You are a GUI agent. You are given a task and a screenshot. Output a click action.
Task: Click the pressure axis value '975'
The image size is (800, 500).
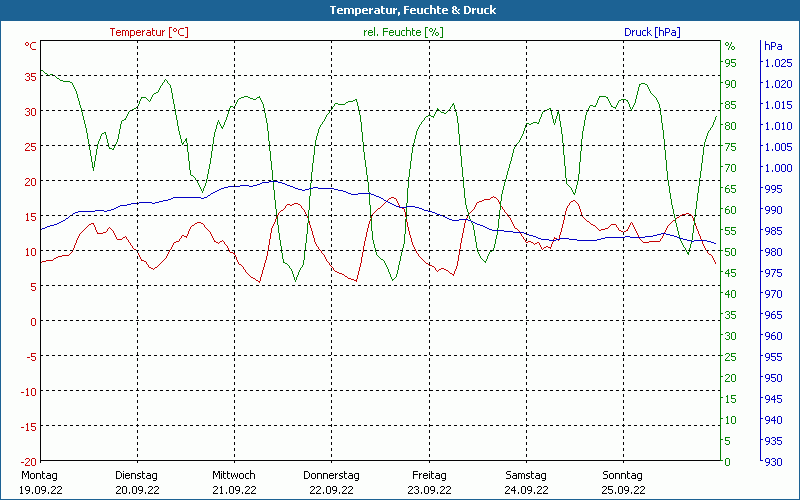coord(773,273)
